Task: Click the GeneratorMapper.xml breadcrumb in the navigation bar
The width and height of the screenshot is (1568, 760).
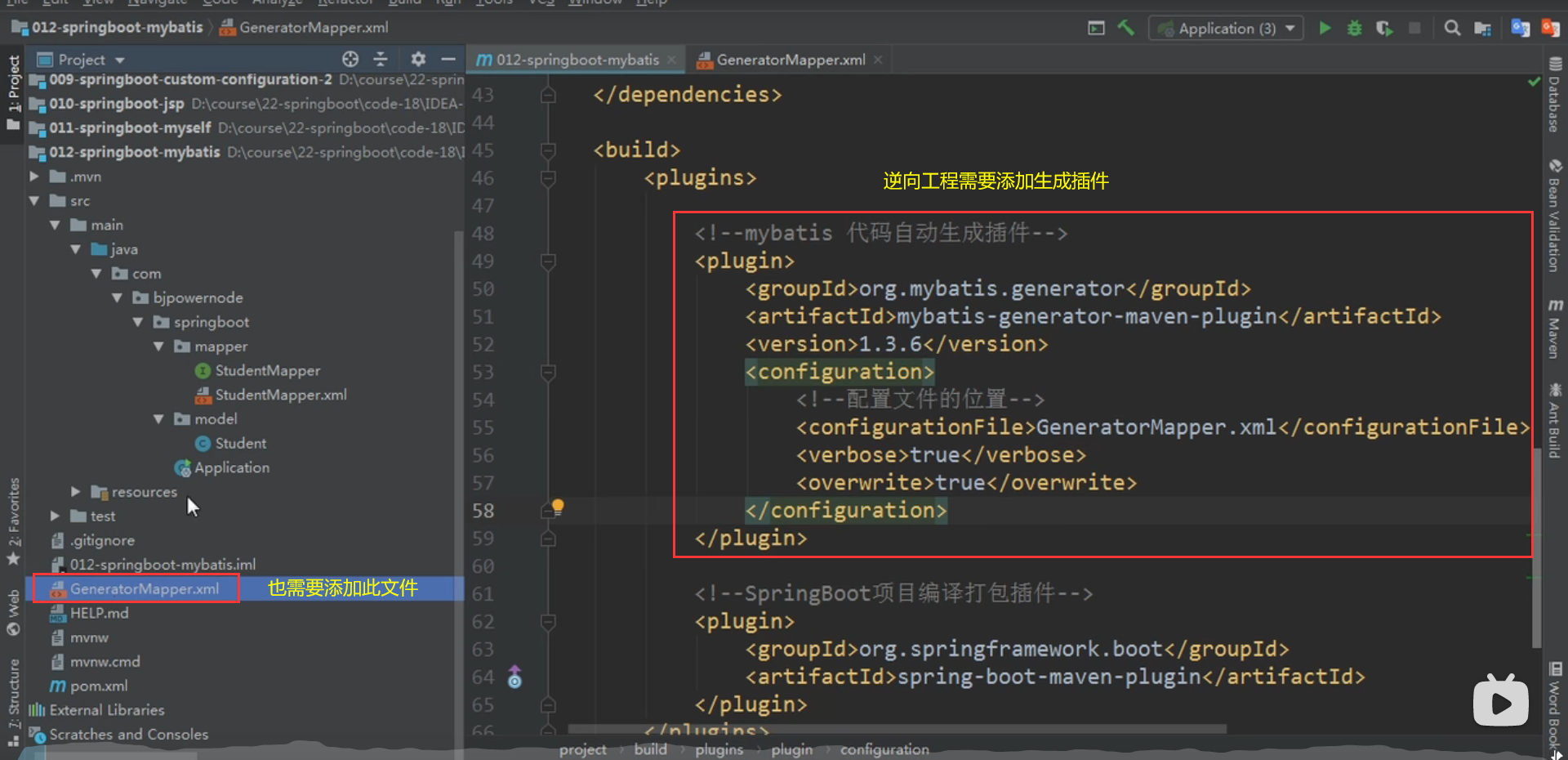Action: click(x=304, y=28)
